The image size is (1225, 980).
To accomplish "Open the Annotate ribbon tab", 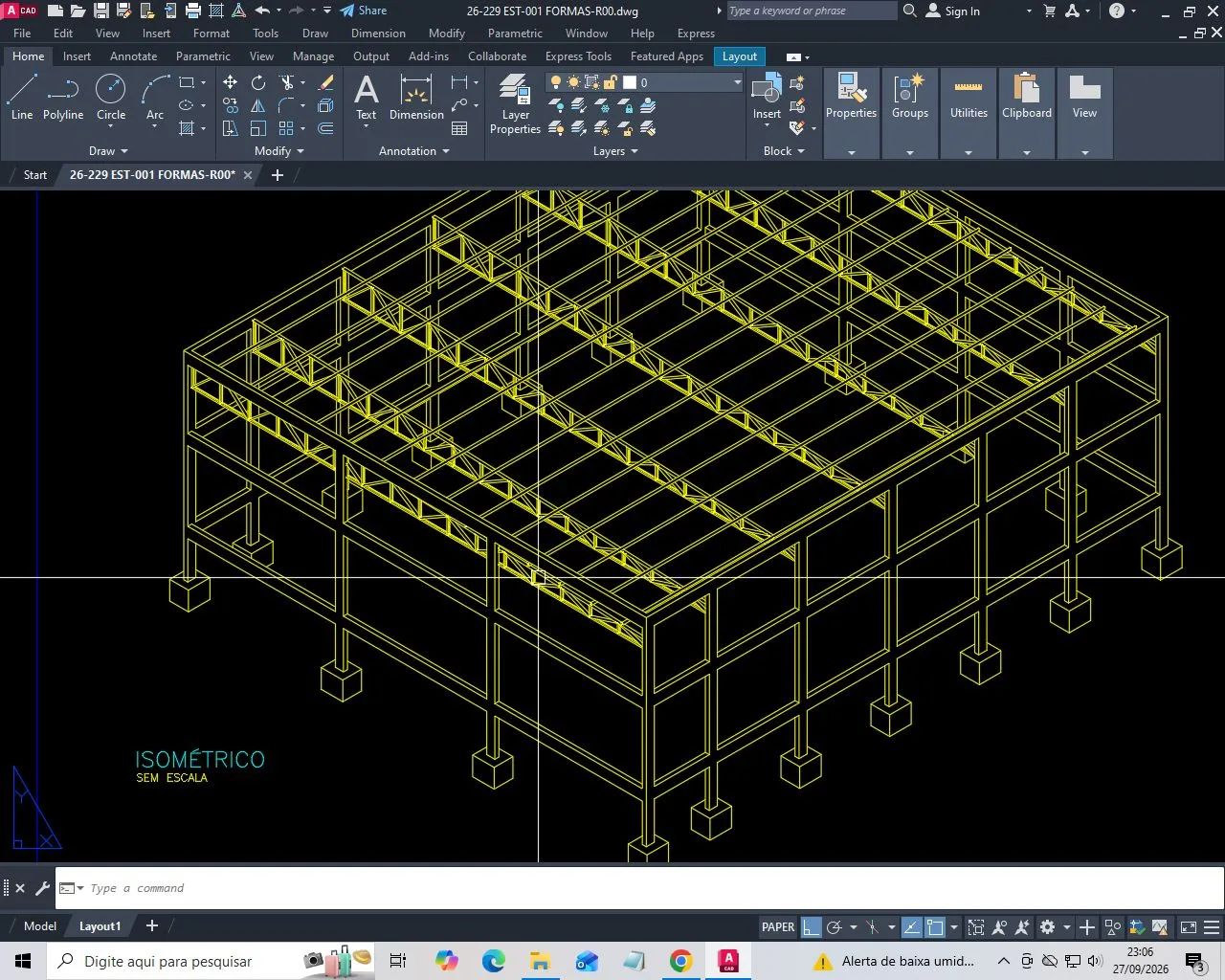I will (133, 56).
